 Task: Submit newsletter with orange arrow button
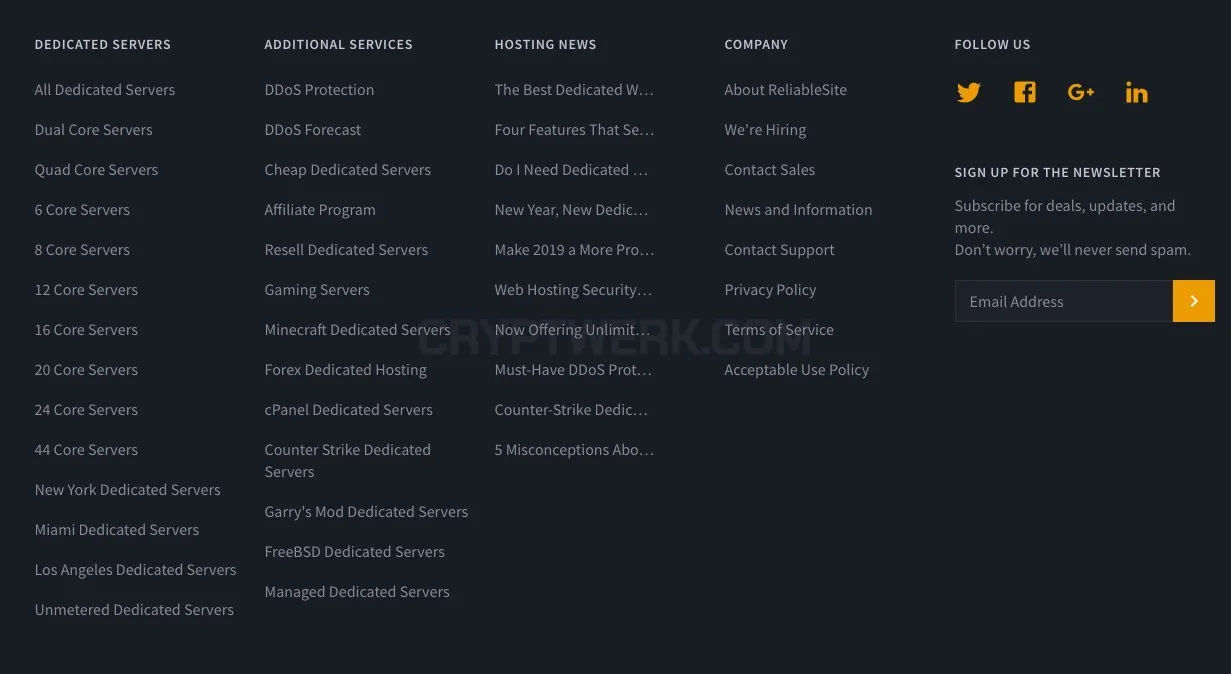1194,301
